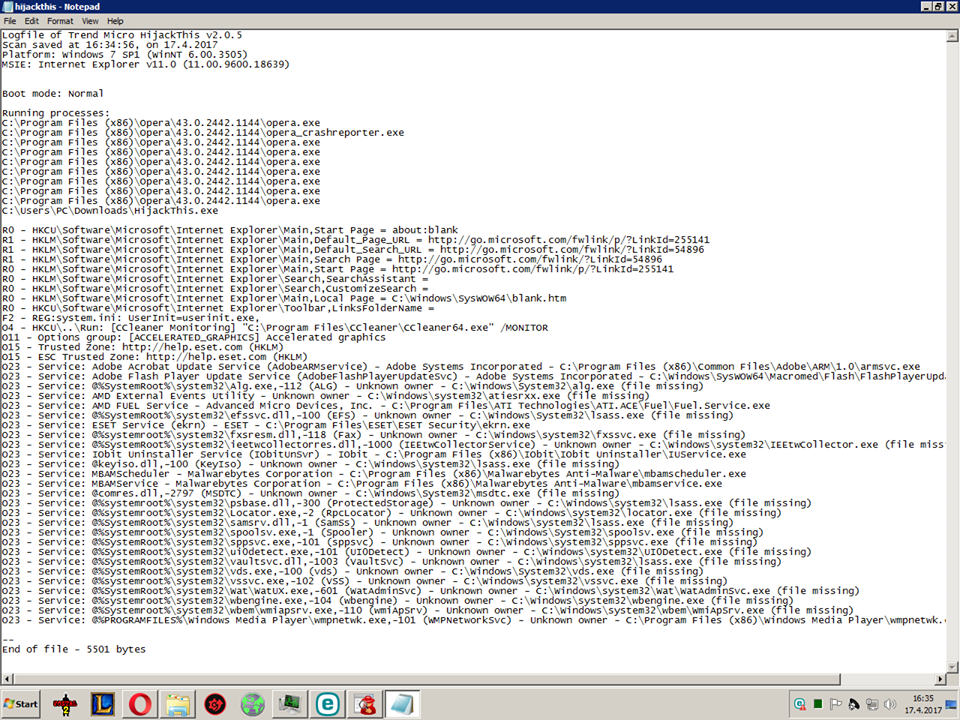Click ESET tray icon with warning
960x720 pixels.
(800, 704)
